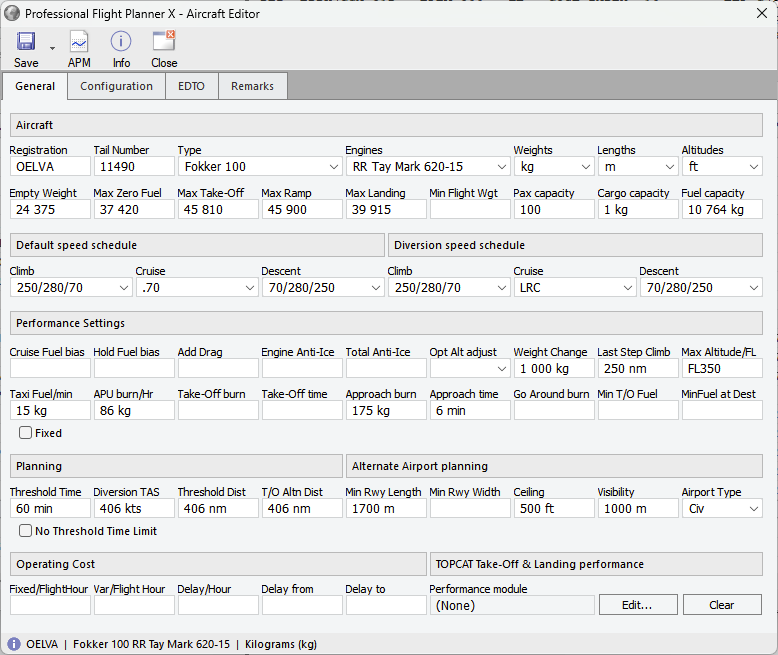This screenshot has width=778, height=655.
Task: Close the Aircraft Editor window
Action: click(x=762, y=13)
